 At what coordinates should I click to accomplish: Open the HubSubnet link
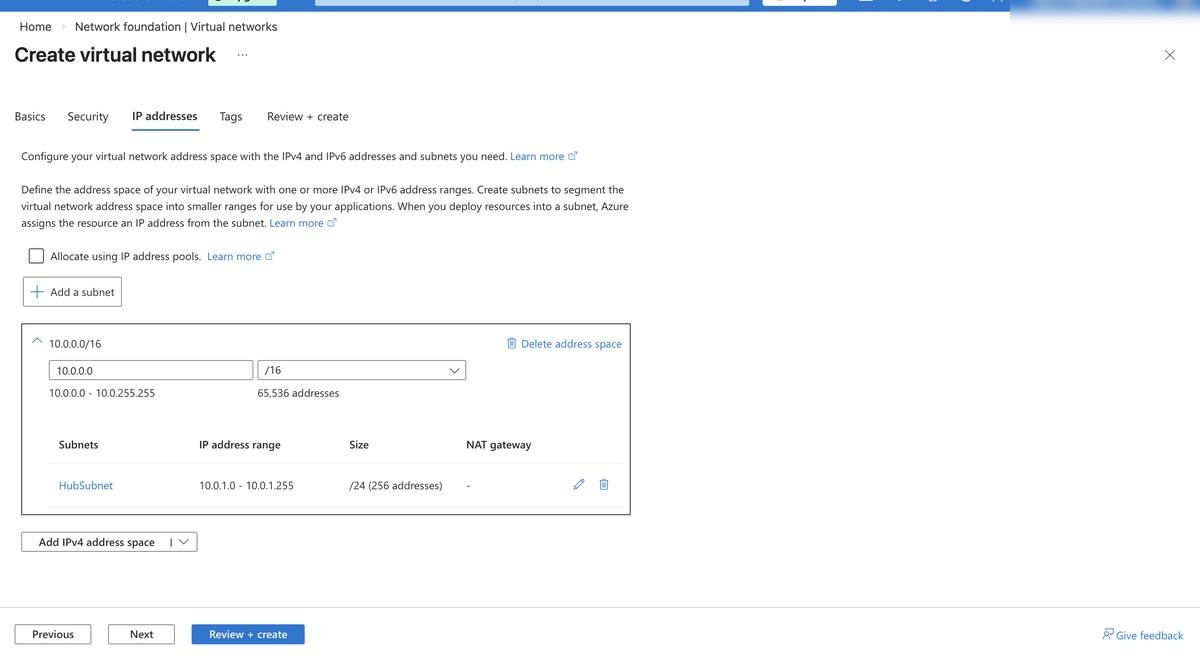coord(86,485)
